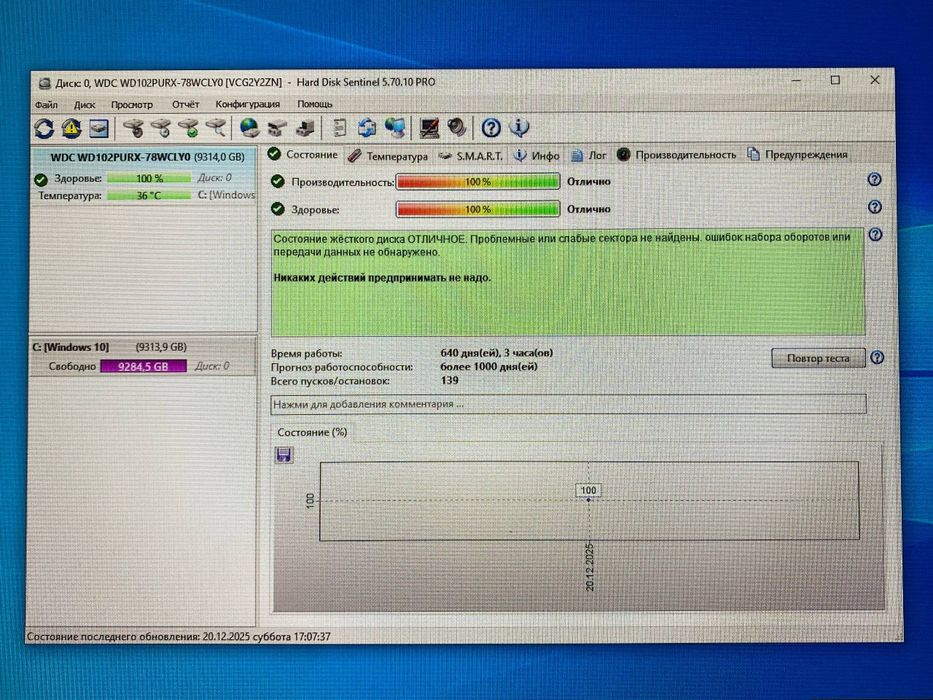Open help via toolbar question mark icon
Screen dimensions: 933x700
click(x=491, y=127)
